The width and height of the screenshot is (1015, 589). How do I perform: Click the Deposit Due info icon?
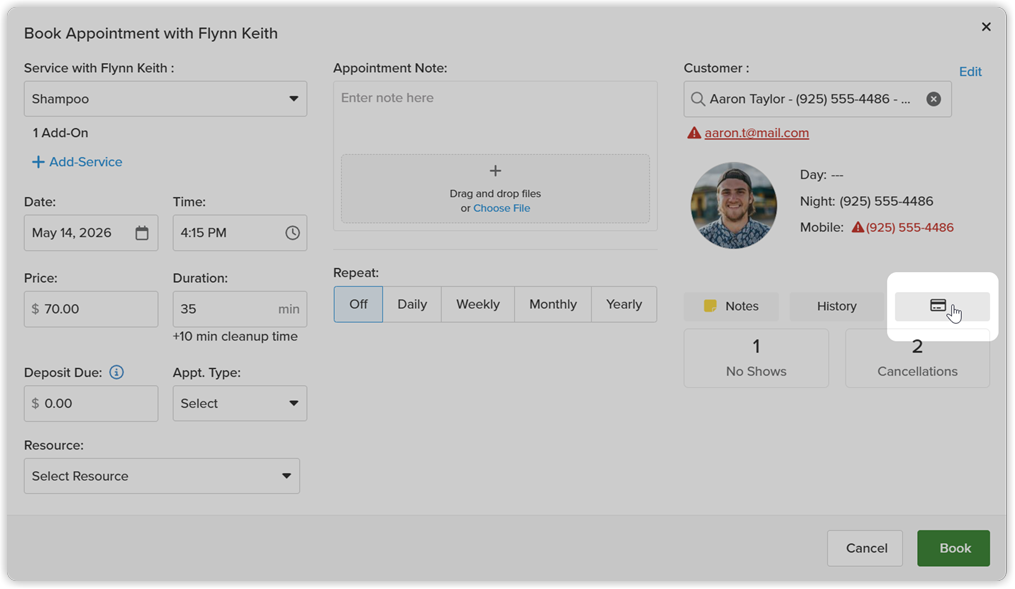(117, 372)
